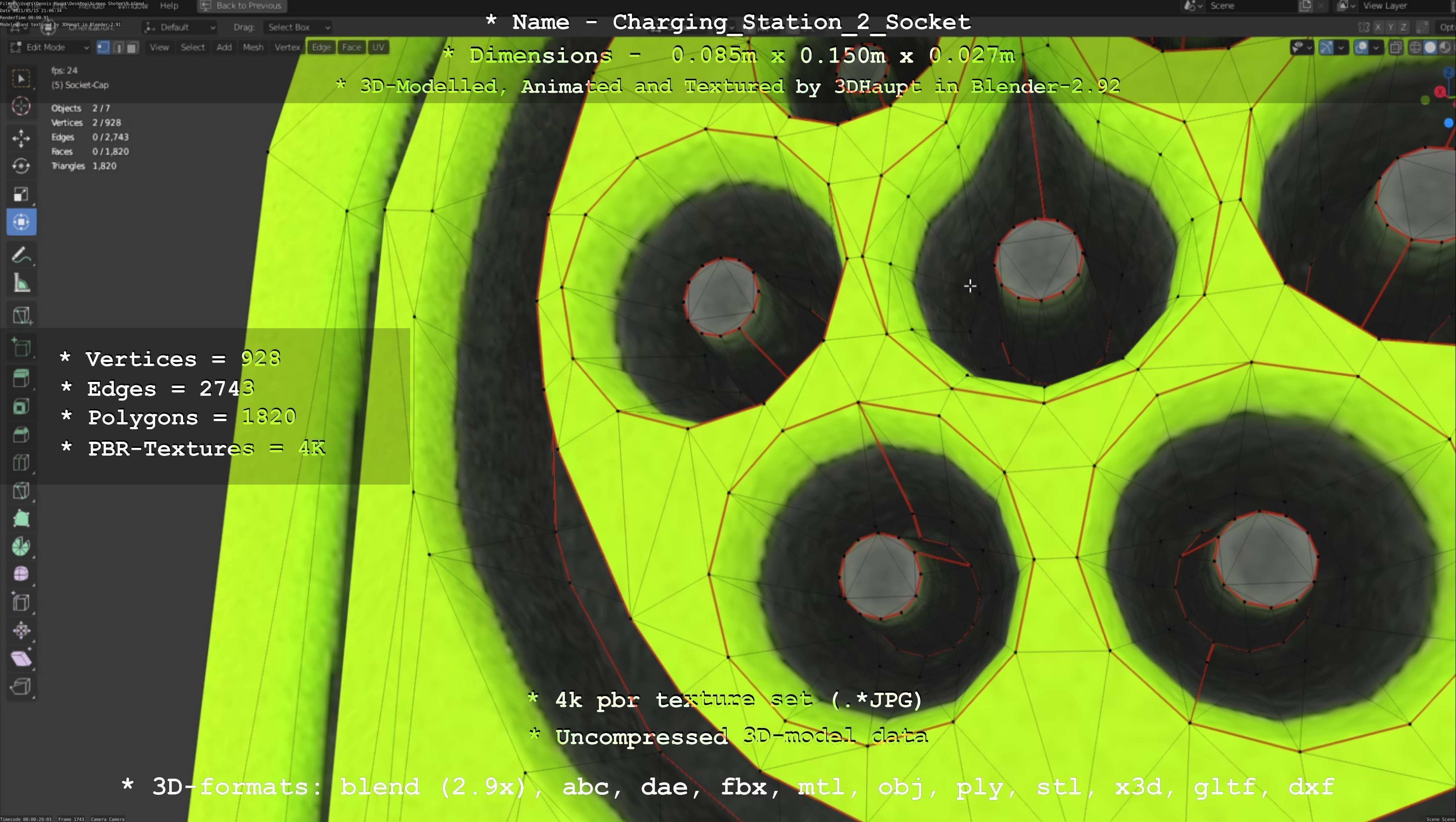The height and width of the screenshot is (822, 1456).
Task: Open the Default orientation dropdown
Action: click(179, 27)
